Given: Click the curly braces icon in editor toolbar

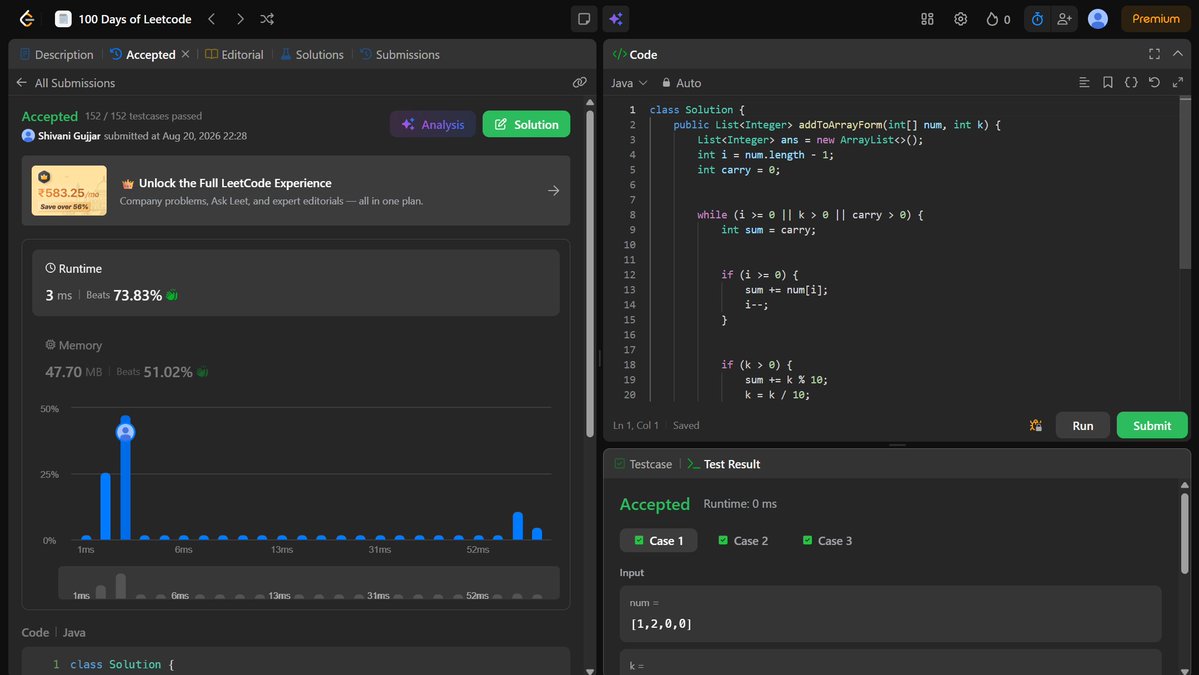Looking at the screenshot, I should [1131, 83].
